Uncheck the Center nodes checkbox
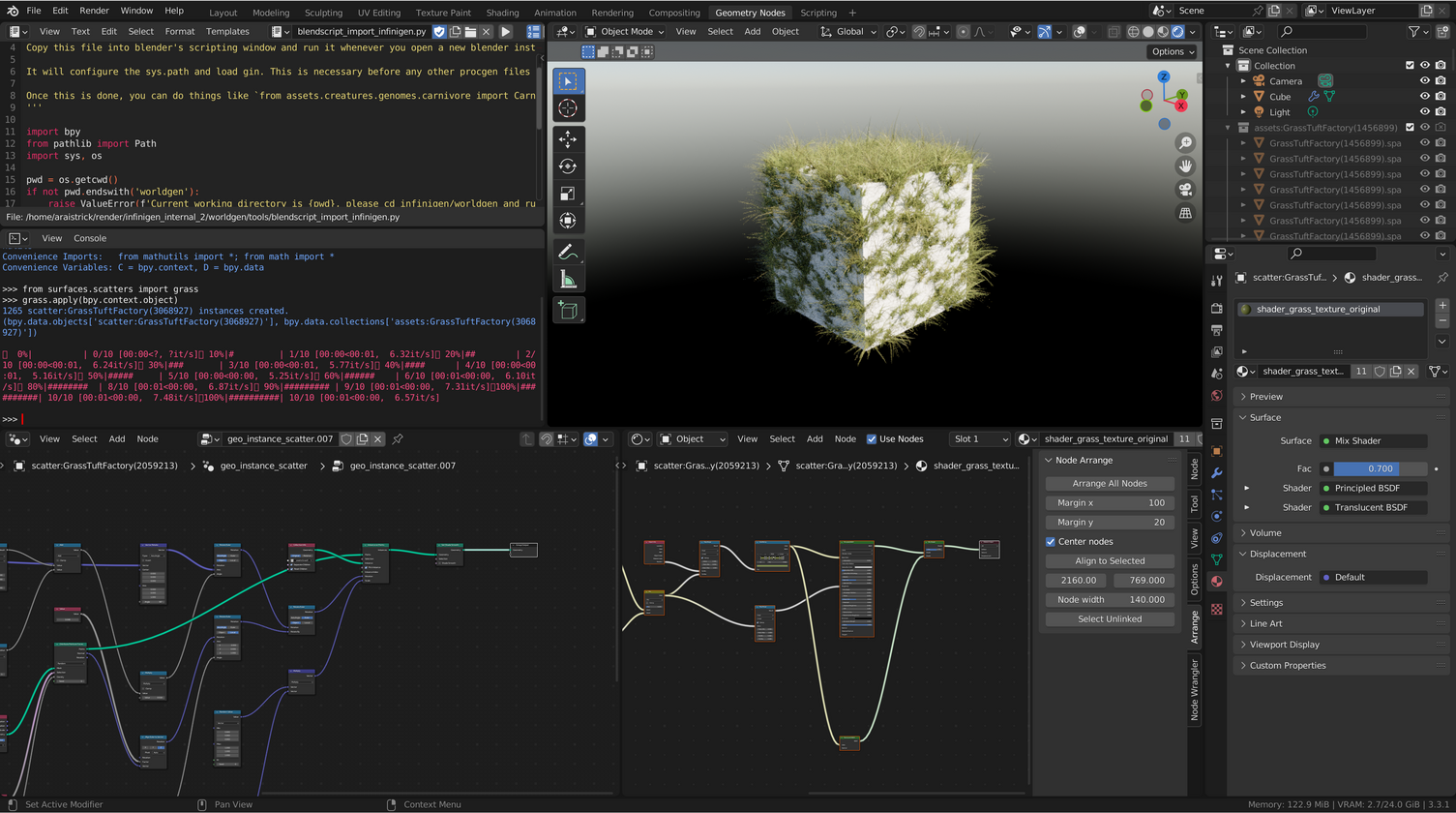 [x=1051, y=542]
